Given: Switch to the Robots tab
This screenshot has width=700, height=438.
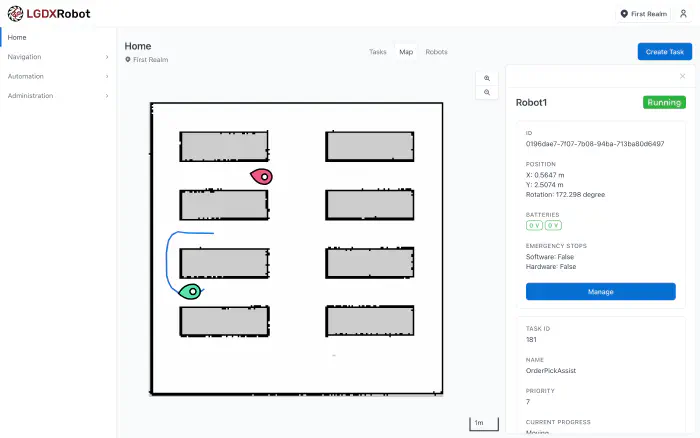Looking at the screenshot, I should pos(436,52).
